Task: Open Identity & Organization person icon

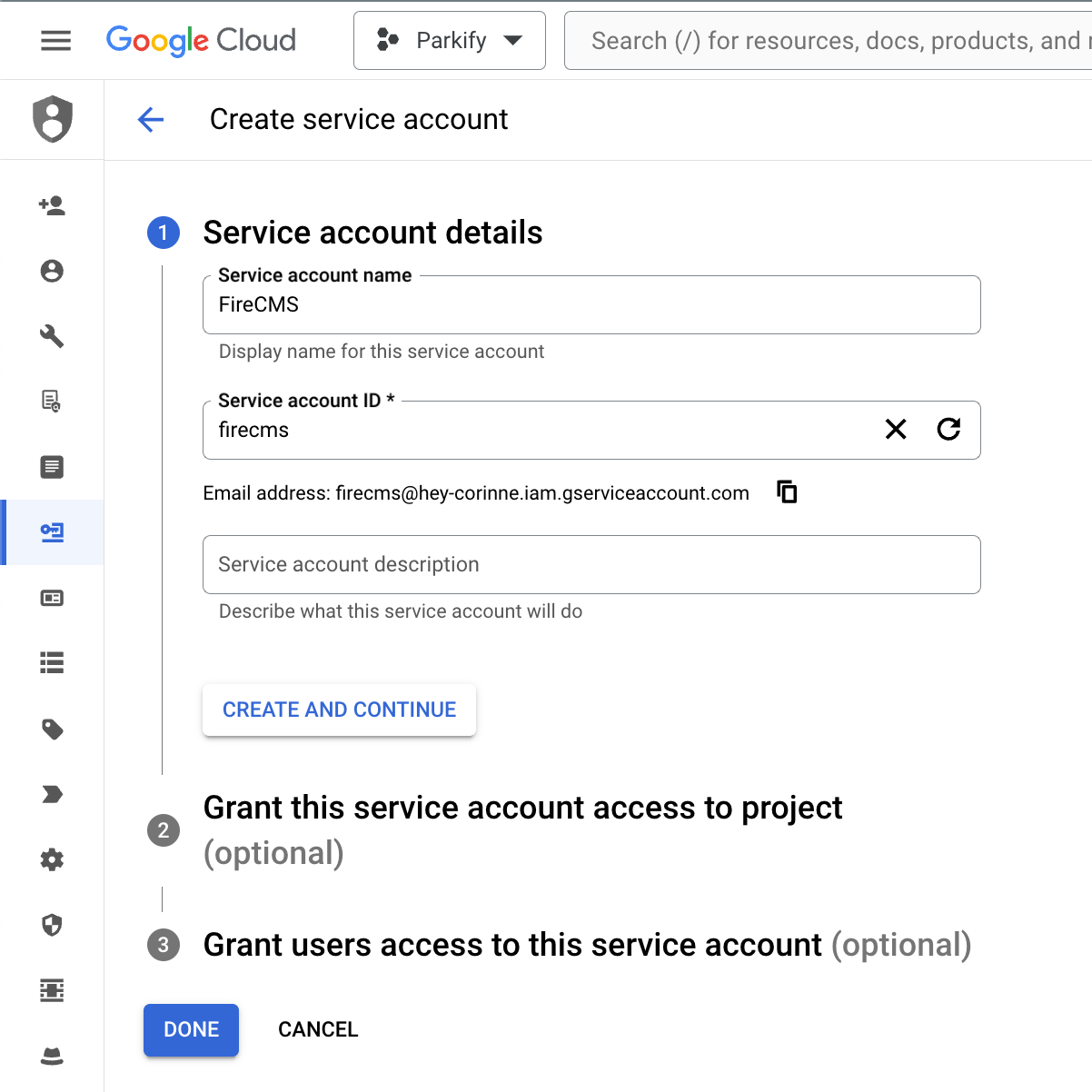Action: tap(52, 271)
